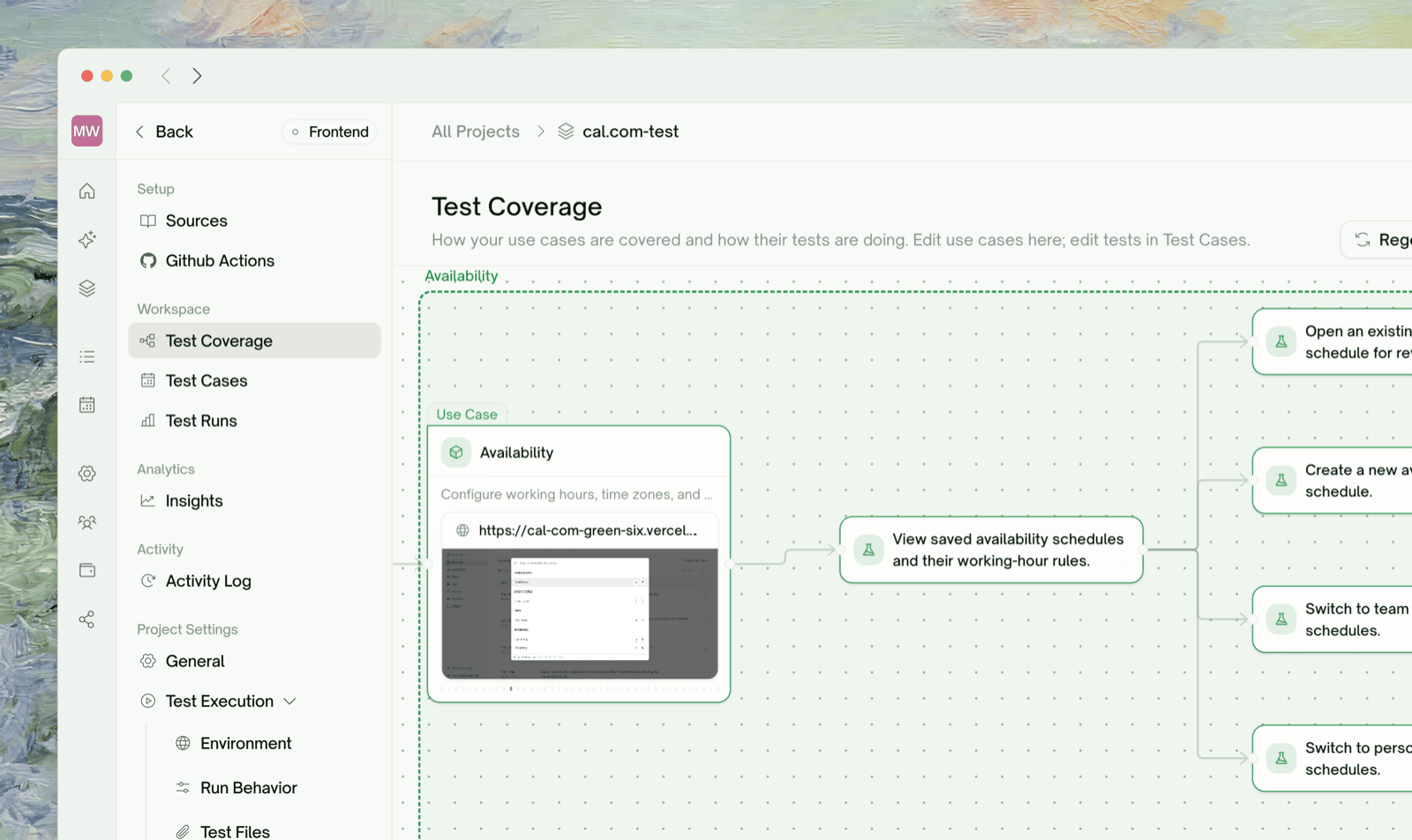Open General project settings
1412x840 pixels.
(x=255, y=661)
